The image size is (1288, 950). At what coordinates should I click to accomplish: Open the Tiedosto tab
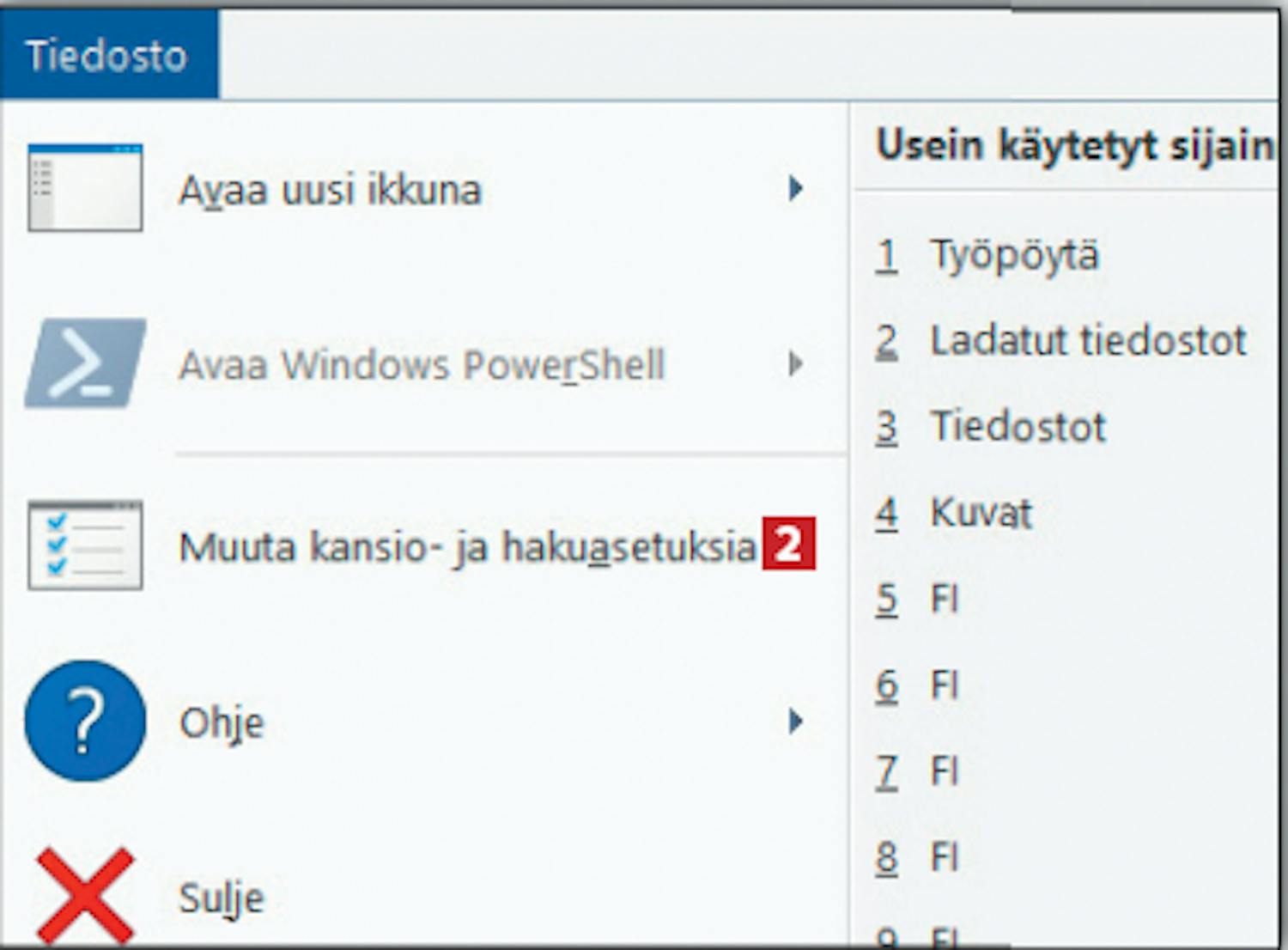click(x=109, y=55)
